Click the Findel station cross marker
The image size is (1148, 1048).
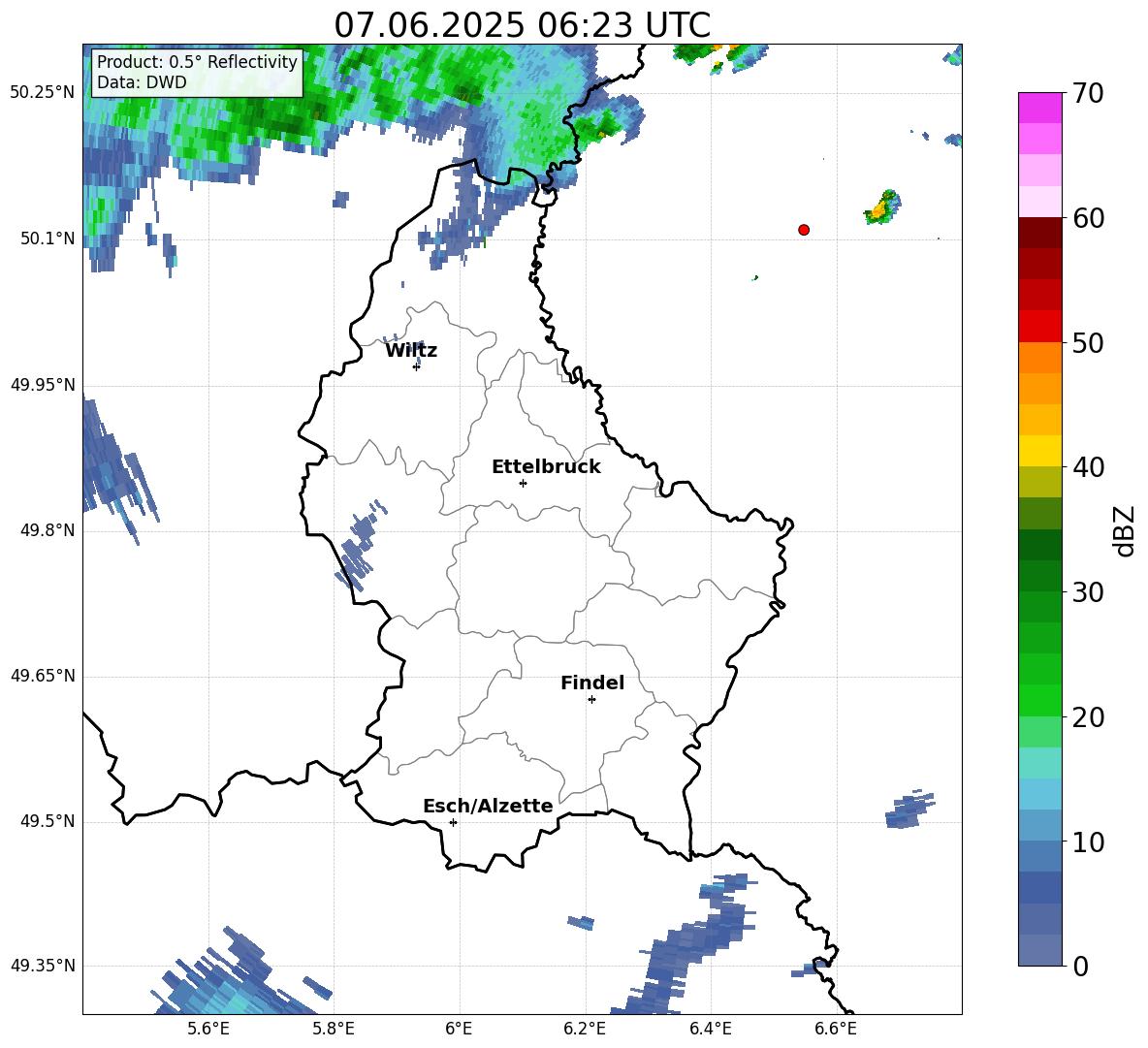click(591, 700)
